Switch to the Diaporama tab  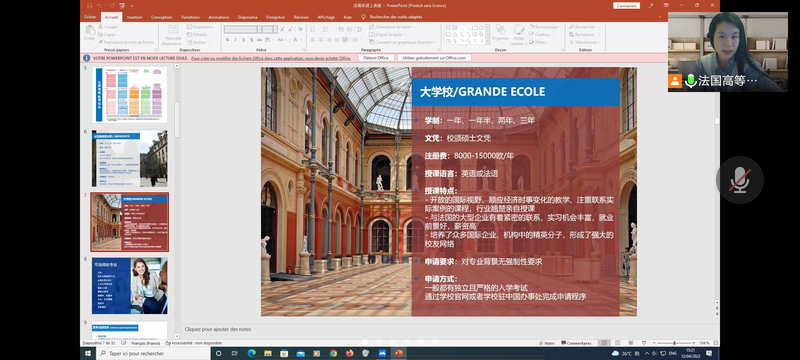247,17
